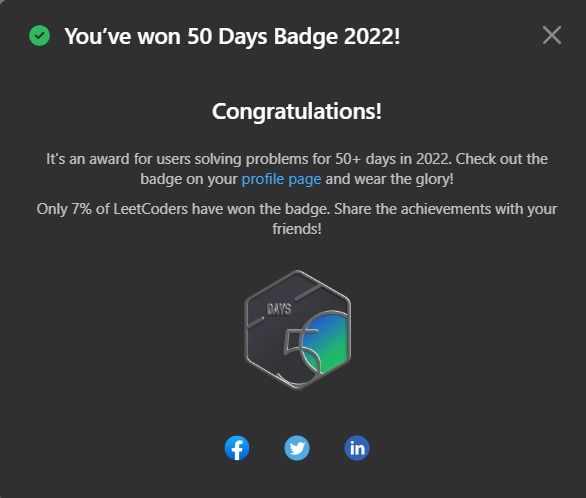This screenshot has height=498, width=586.
Task: Click the blue-green gradient circle on badge
Action: [327, 342]
